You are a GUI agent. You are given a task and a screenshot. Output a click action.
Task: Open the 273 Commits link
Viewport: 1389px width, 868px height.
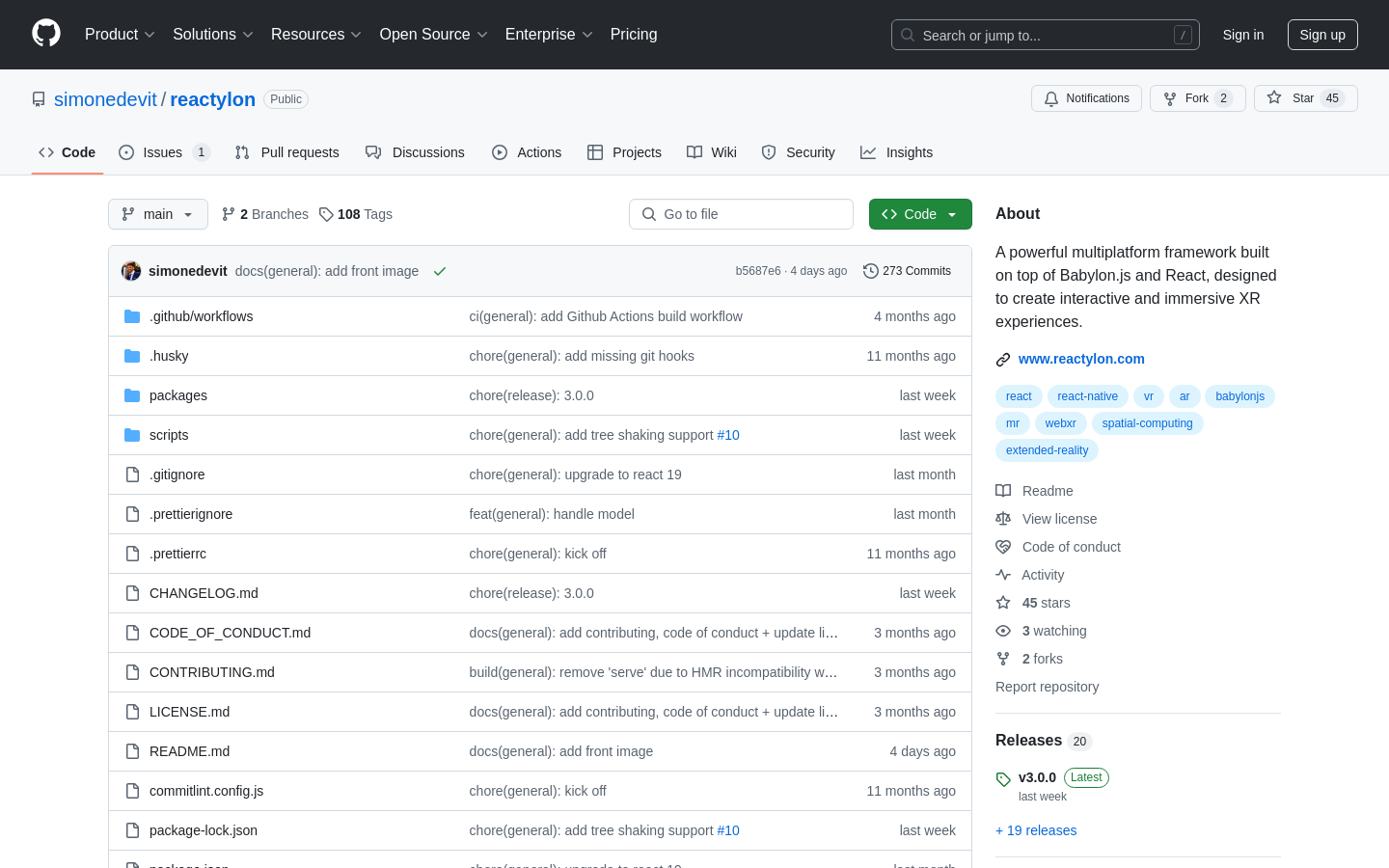pos(908,271)
